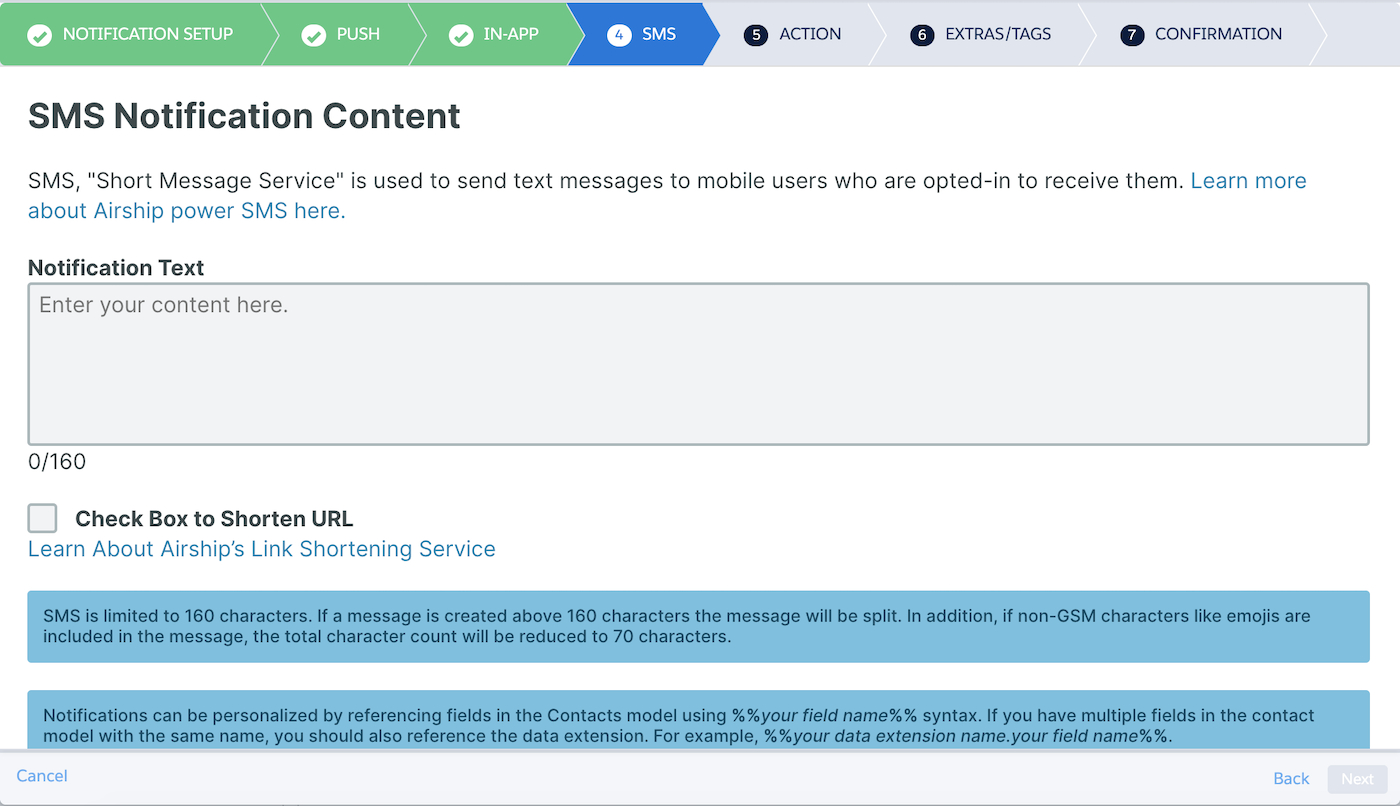Viewport: 1400px width, 806px height.
Task: Click the 0/160 character counter
Action: coord(57,462)
